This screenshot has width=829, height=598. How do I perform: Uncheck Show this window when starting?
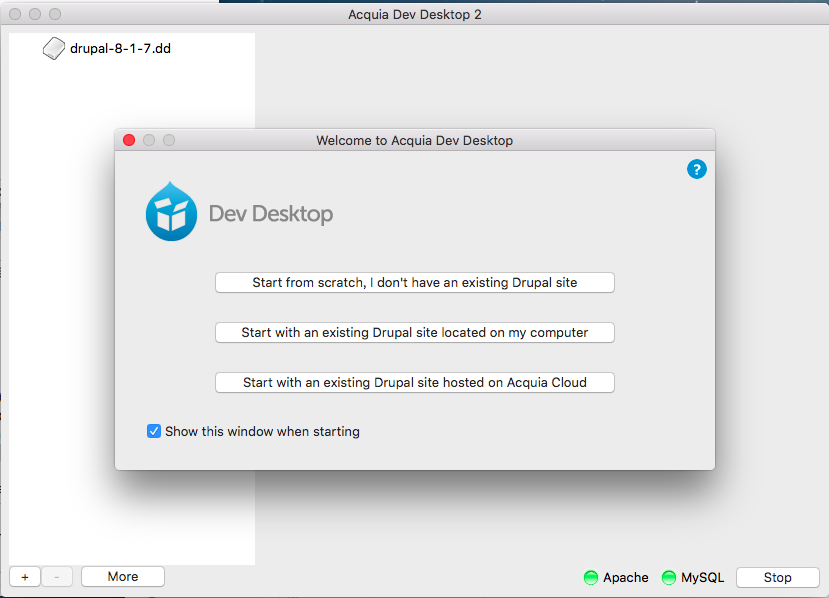[154, 431]
